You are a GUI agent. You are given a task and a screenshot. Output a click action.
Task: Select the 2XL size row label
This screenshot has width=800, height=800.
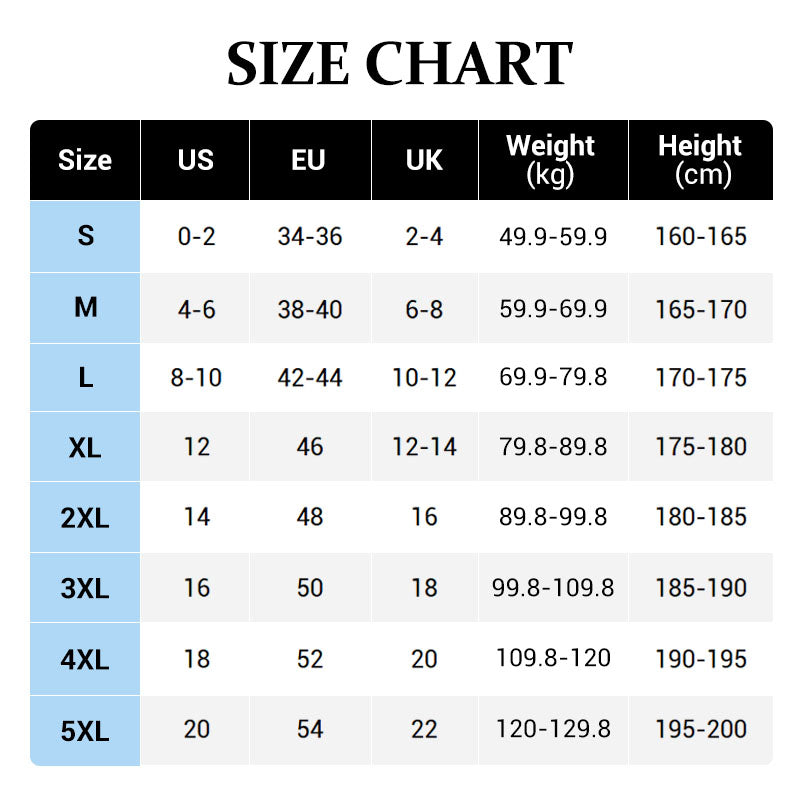(86, 517)
